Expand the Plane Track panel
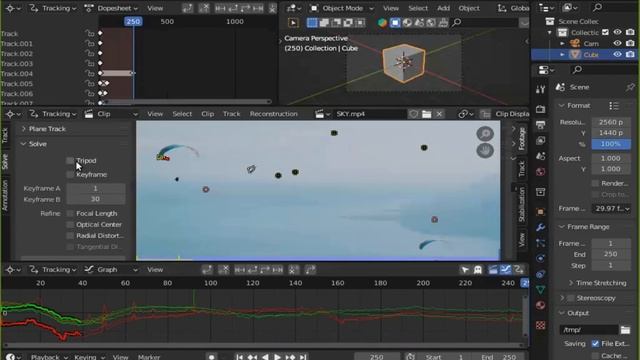This screenshot has width=640, height=360. click(24, 129)
